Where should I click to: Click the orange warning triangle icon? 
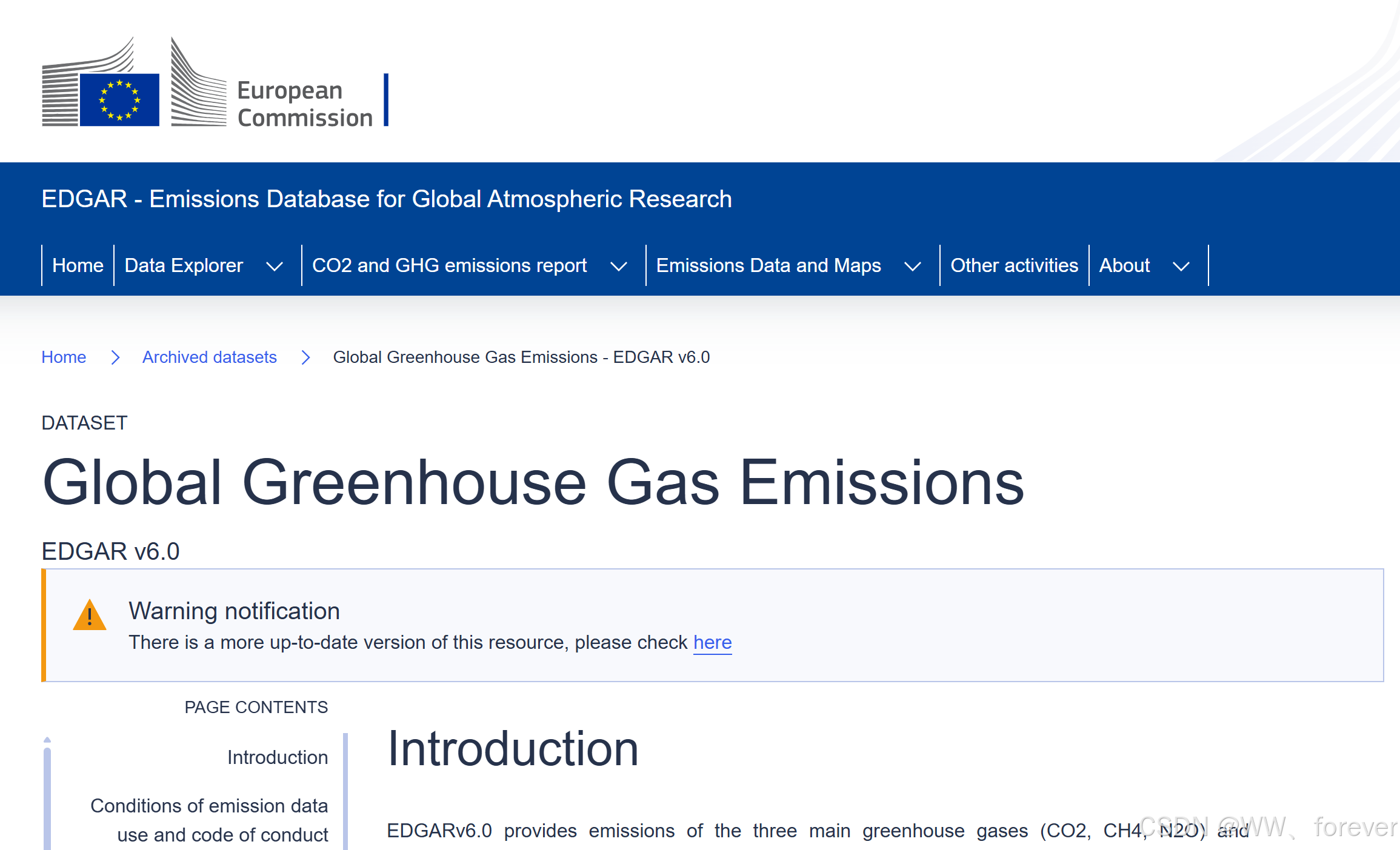(x=90, y=616)
